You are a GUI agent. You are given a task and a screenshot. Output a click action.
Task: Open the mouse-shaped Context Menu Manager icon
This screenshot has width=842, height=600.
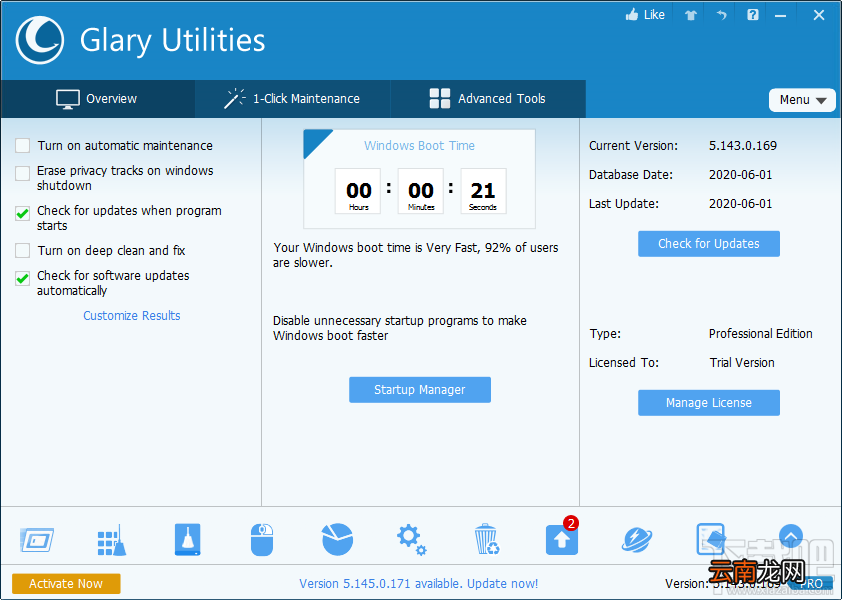pyautogui.click(x=262, y=540)
